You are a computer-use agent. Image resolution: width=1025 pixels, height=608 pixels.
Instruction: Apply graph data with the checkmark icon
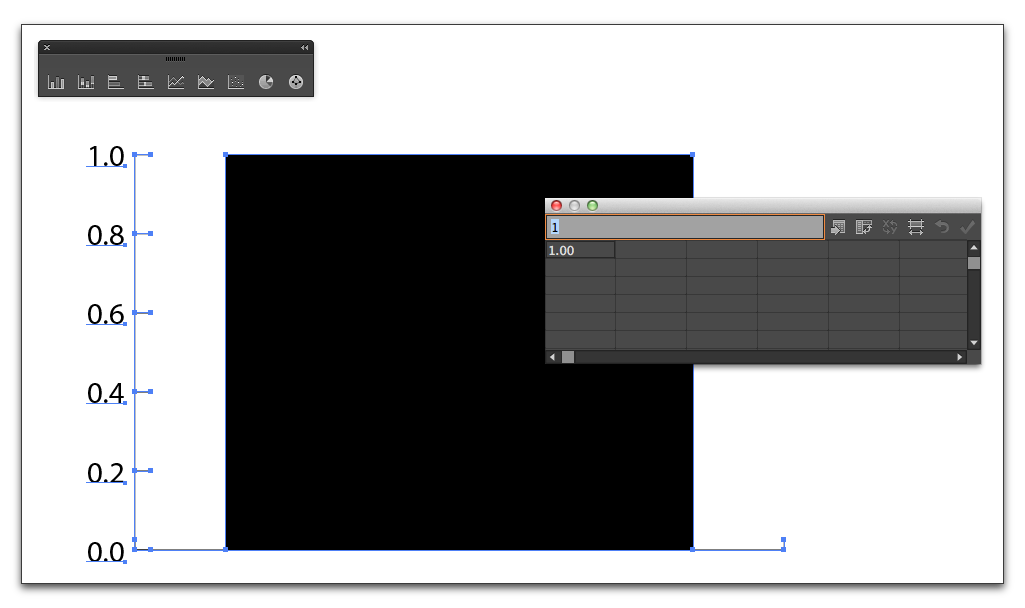(x=967, y=227)
